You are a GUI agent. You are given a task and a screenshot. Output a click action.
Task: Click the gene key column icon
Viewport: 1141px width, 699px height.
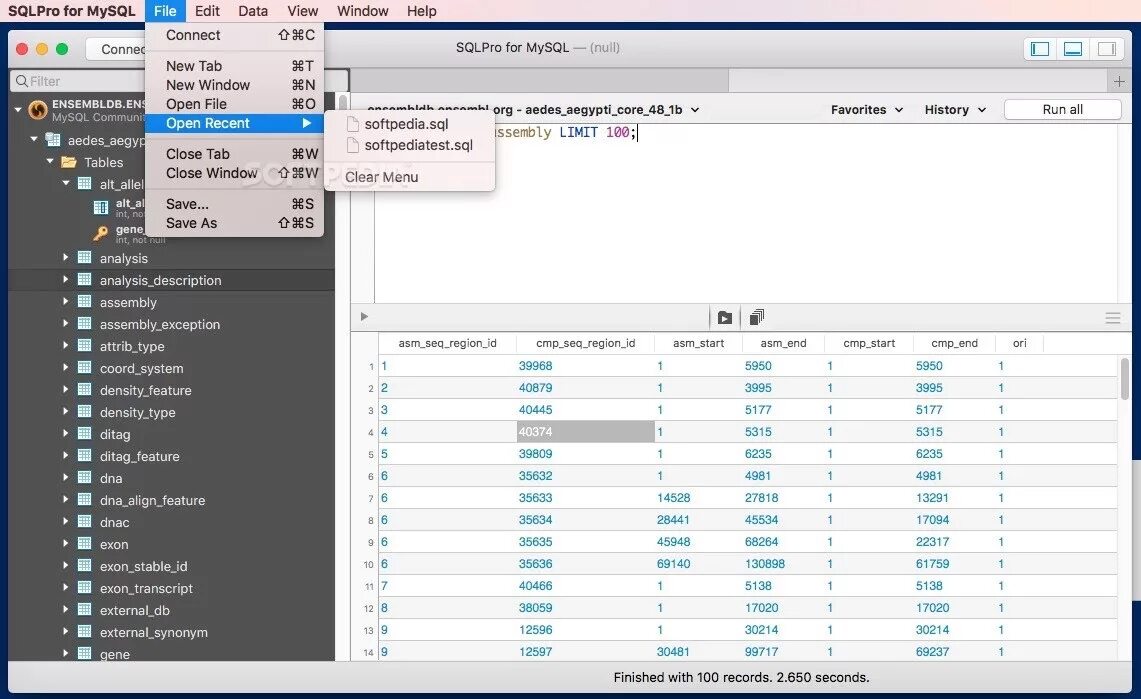click(x=101, y=233)
